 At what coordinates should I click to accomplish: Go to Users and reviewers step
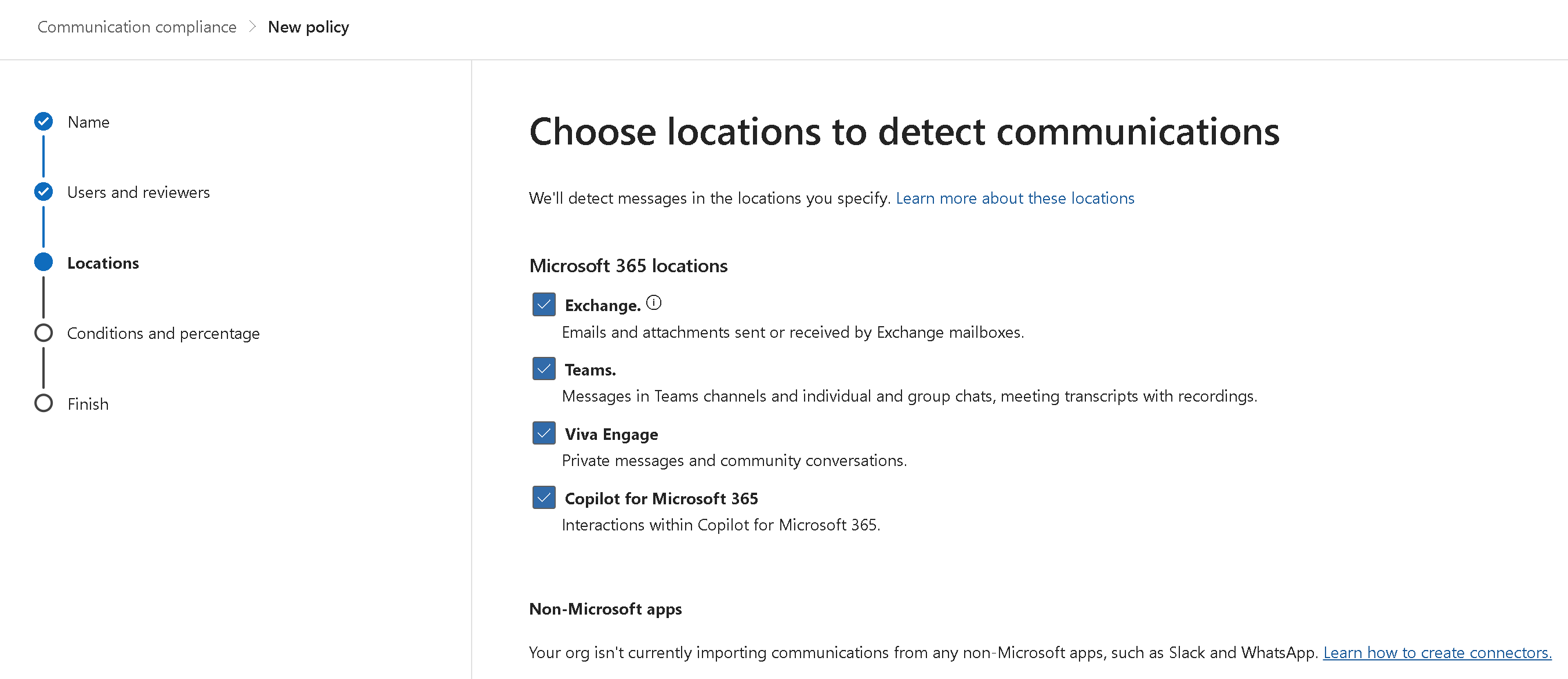pos(138,193)
